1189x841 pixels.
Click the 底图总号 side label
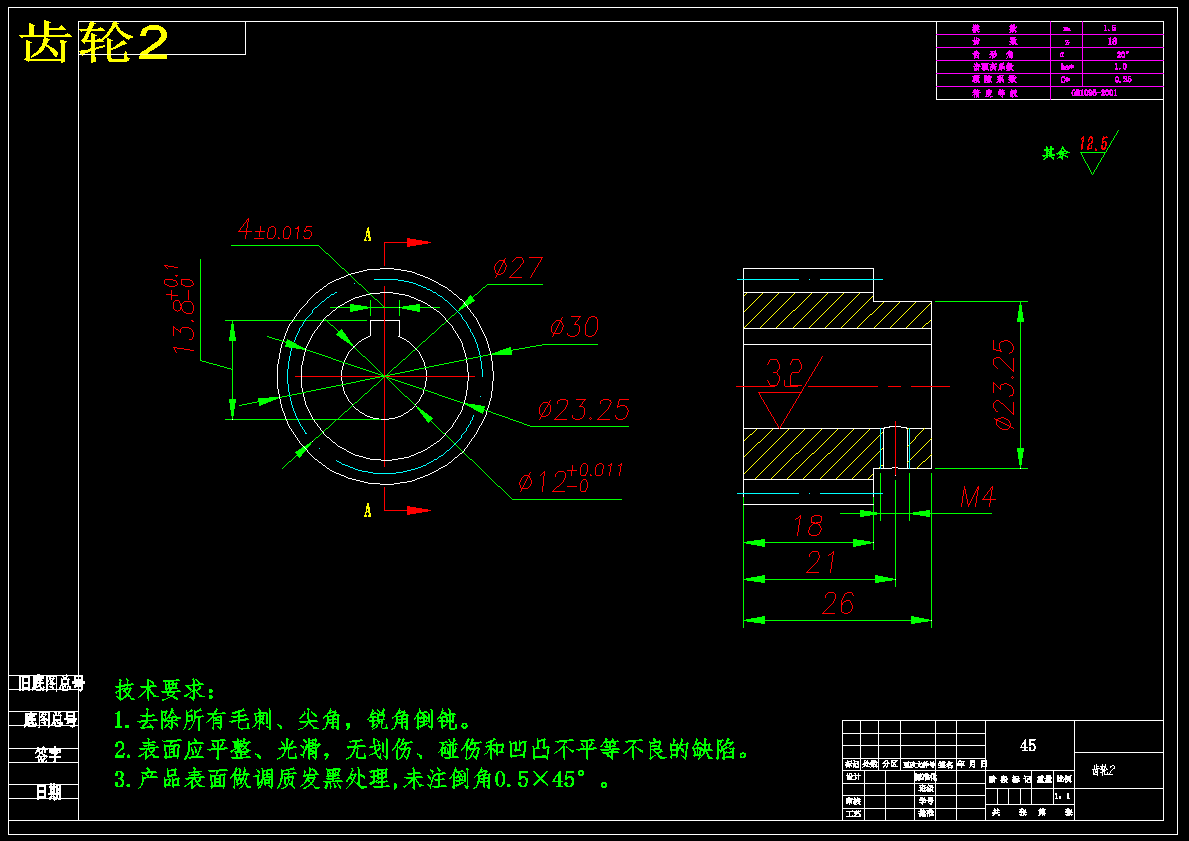tap(51, 719)
